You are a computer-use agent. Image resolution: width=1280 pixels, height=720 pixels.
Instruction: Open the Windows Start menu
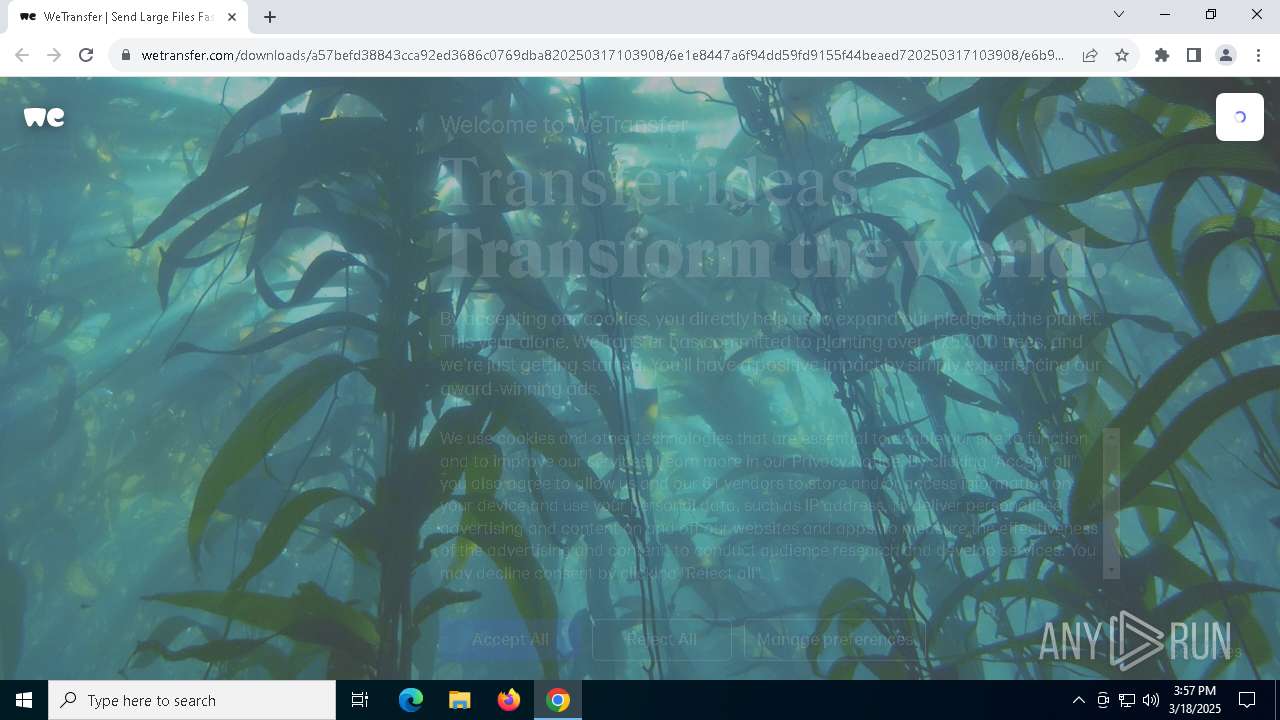click(24, 700)
